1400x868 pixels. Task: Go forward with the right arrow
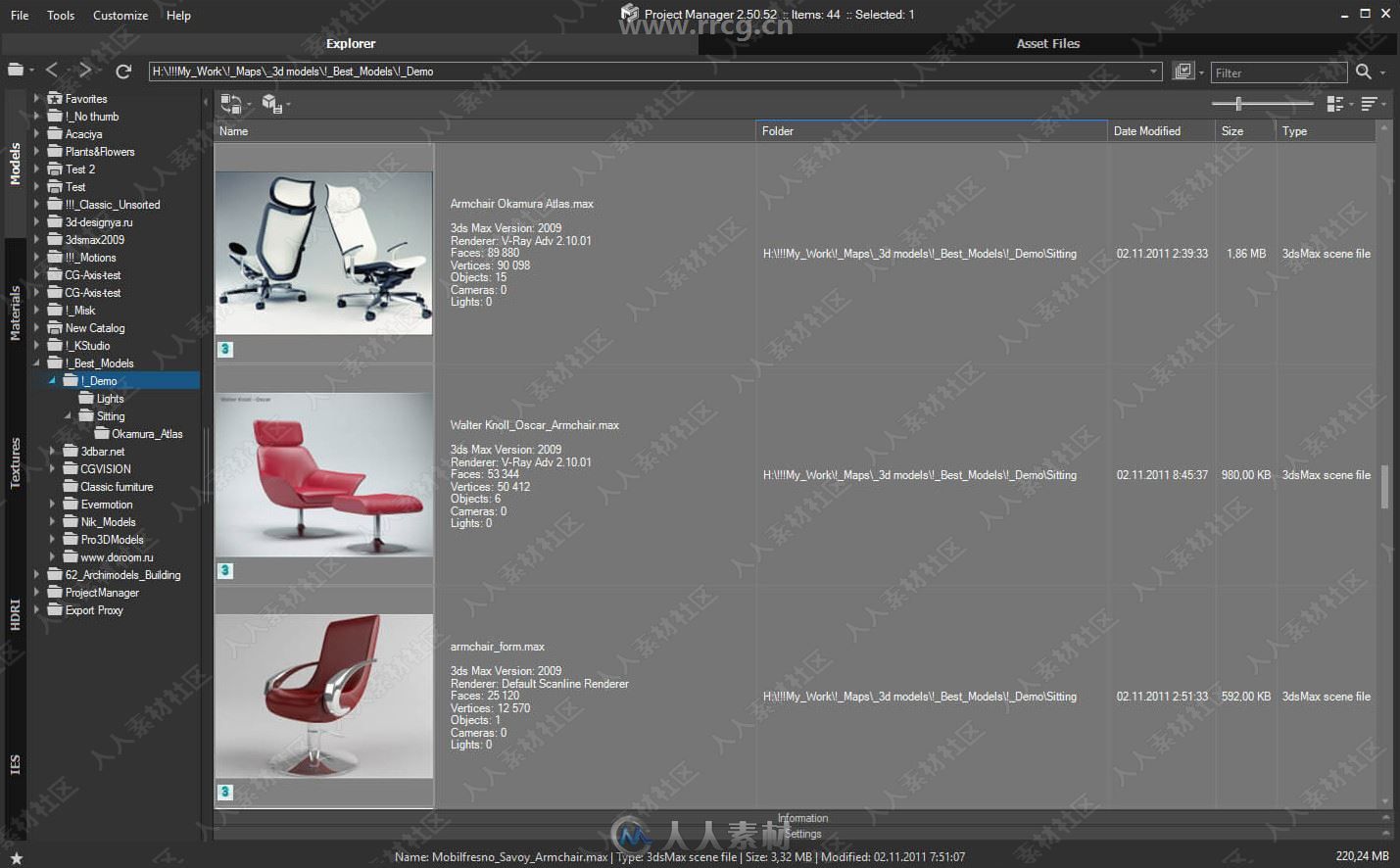(85, 71)
